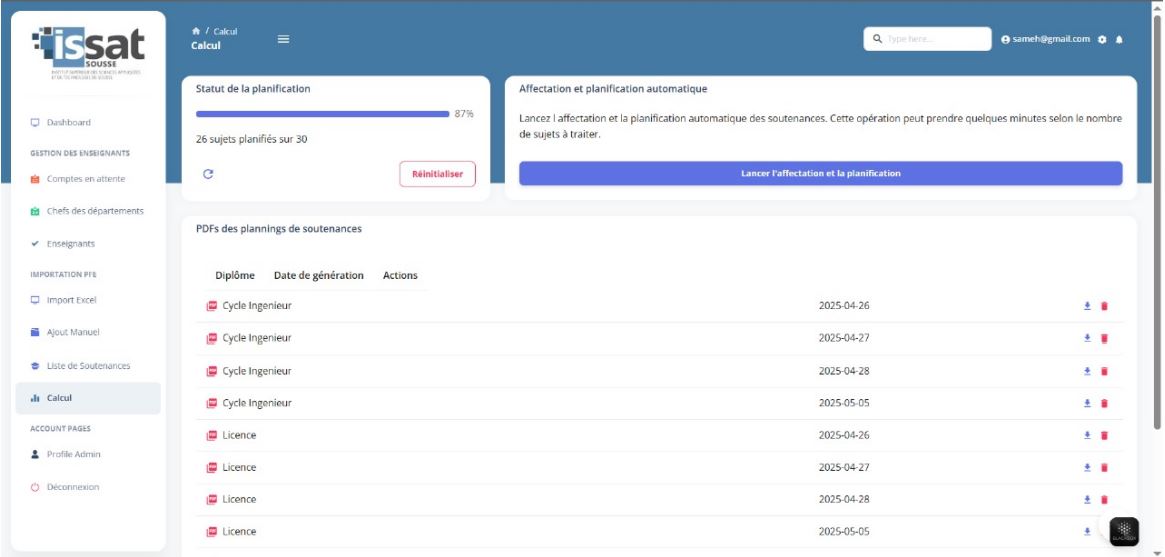Click the planning progress bar at 87%
The width and height of the screenshot is (1165, 557).
click(322, 114)
